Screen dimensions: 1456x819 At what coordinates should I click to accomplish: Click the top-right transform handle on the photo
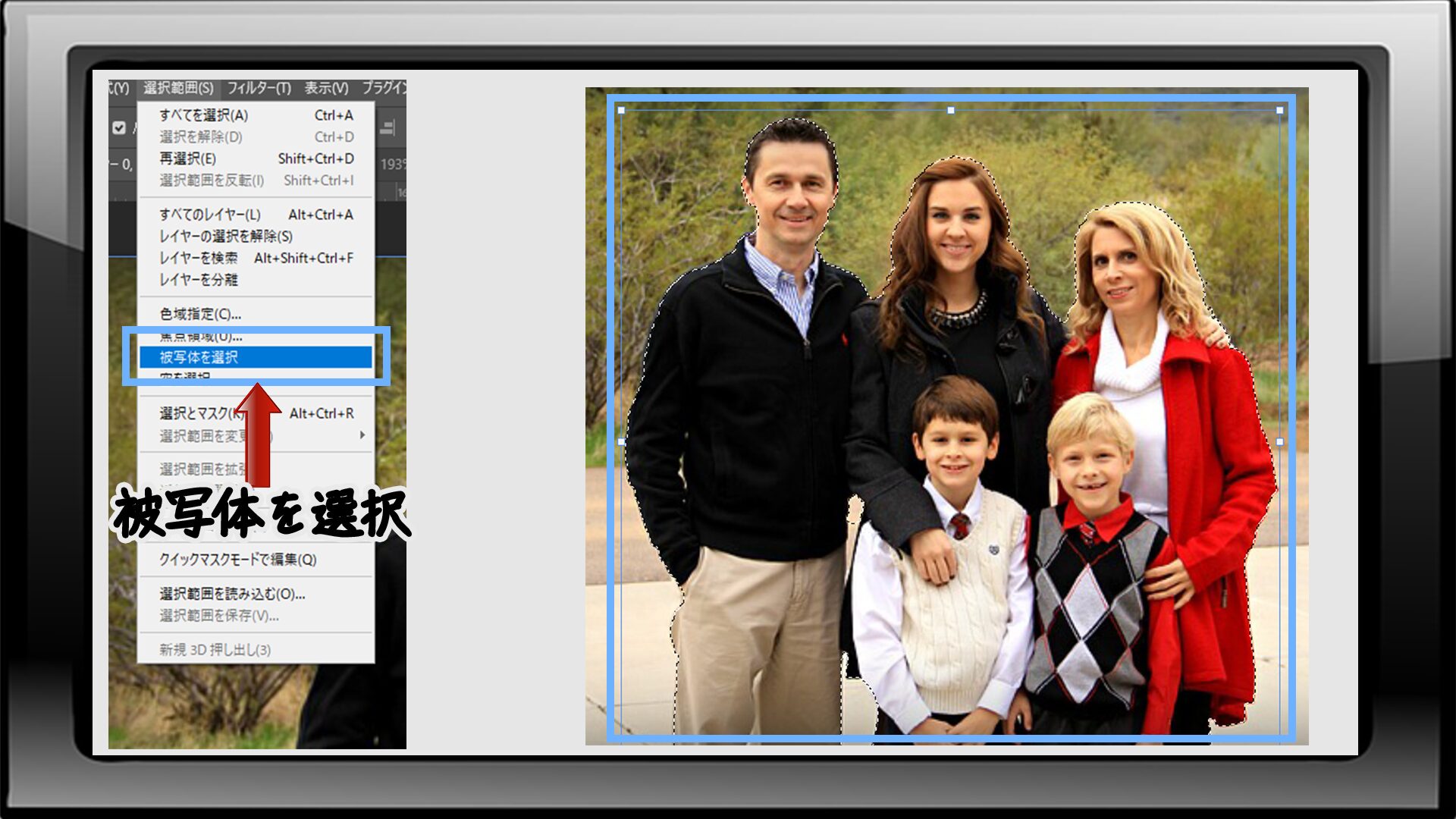[1280, 111]
